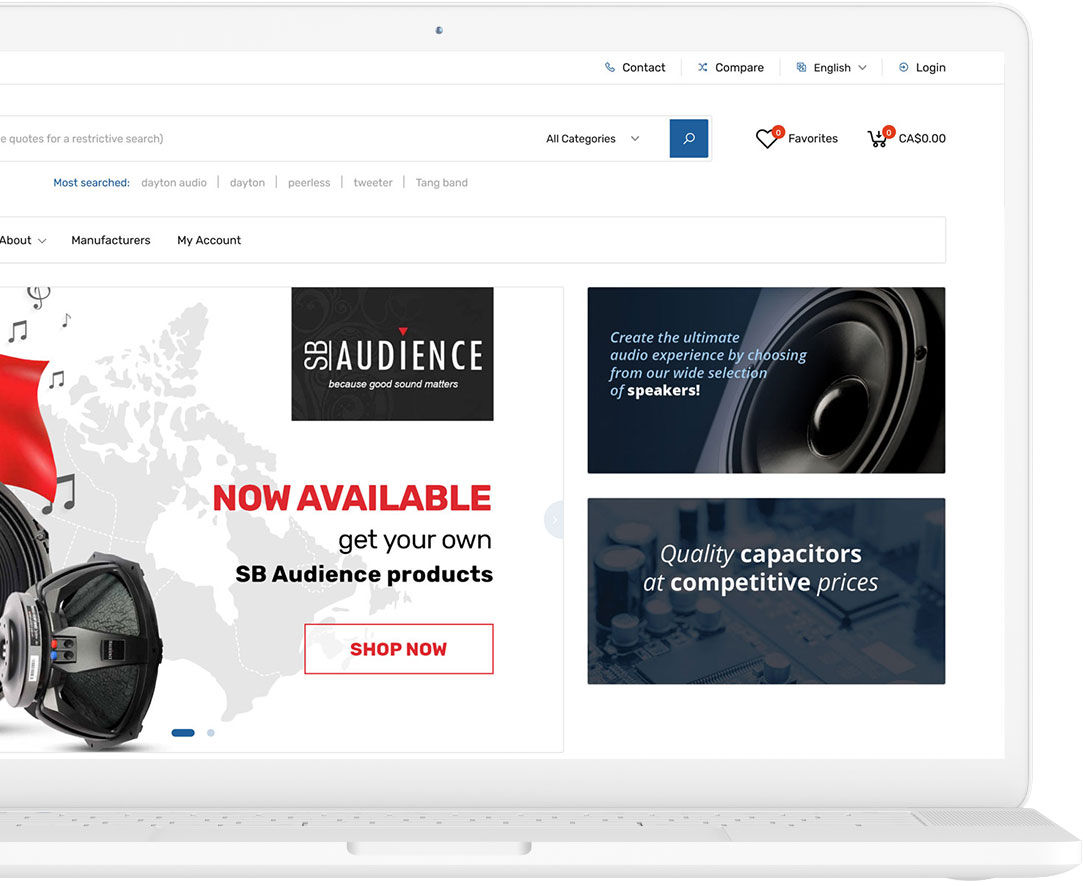Open the Quality capacitors banner
This screenshot has width=1083, height=886.
coord(766,591)
